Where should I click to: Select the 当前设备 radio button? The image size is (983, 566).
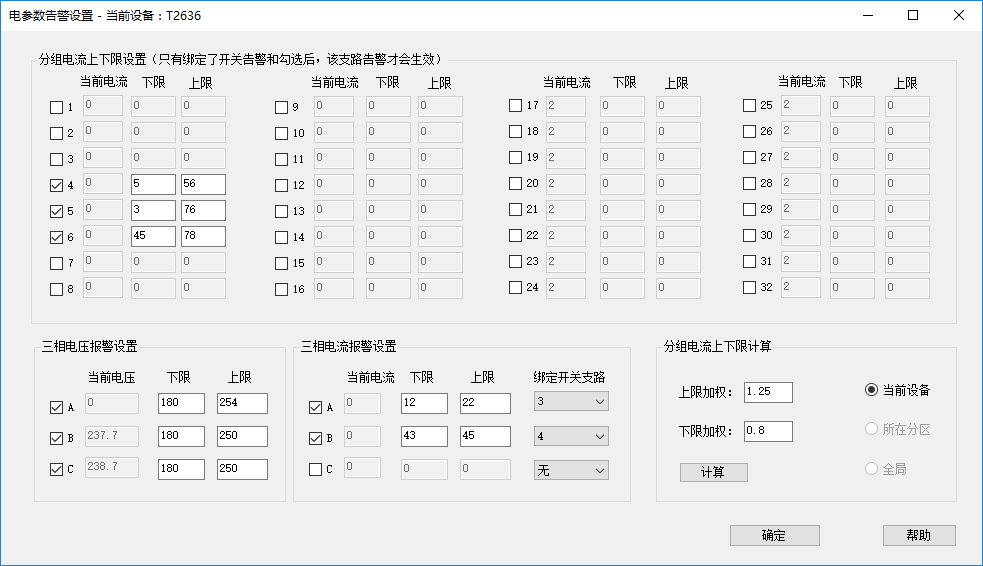(x=871, y=390)
